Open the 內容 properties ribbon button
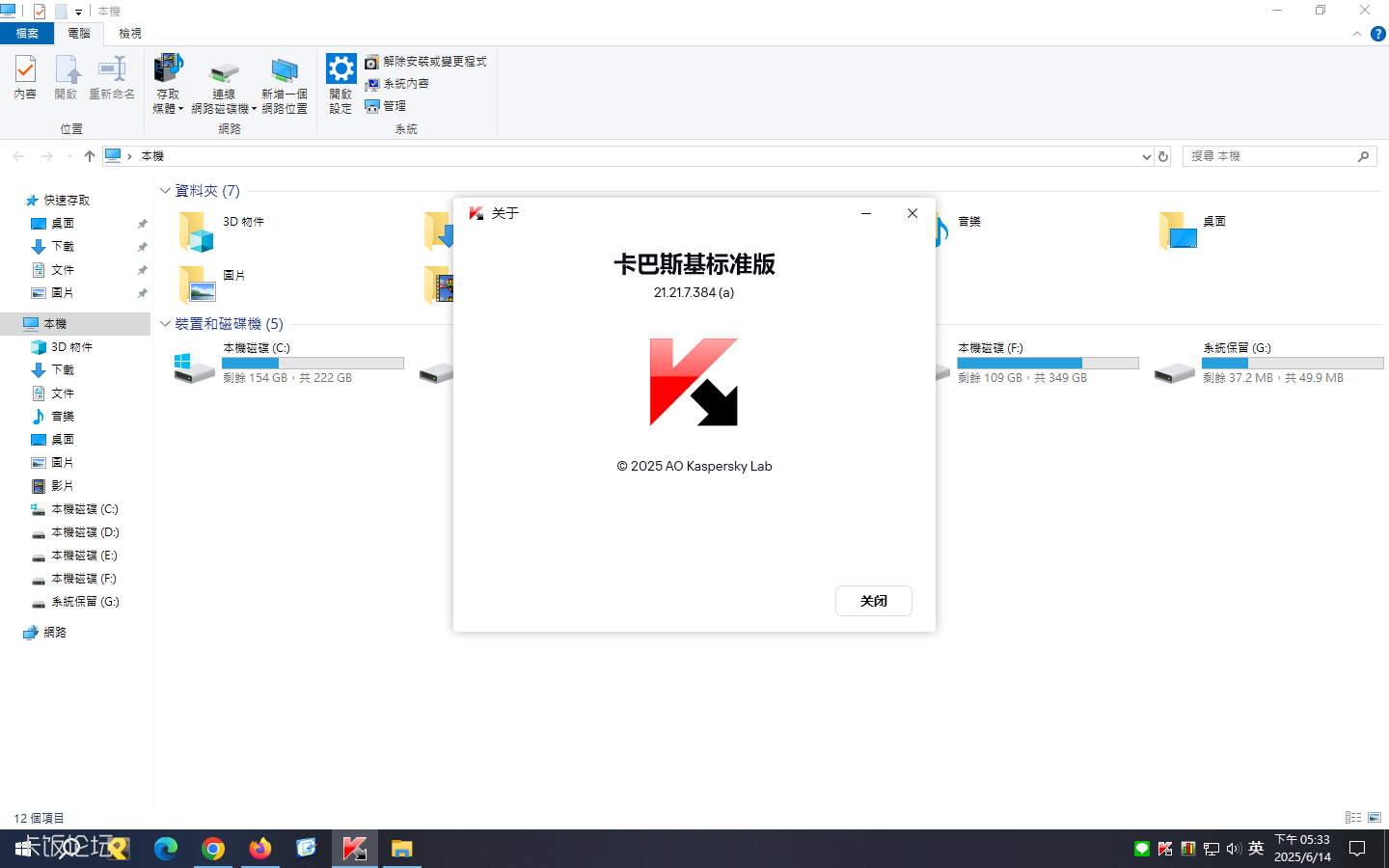The height and width of the screenshot is (868, 1389). point(25,77)
